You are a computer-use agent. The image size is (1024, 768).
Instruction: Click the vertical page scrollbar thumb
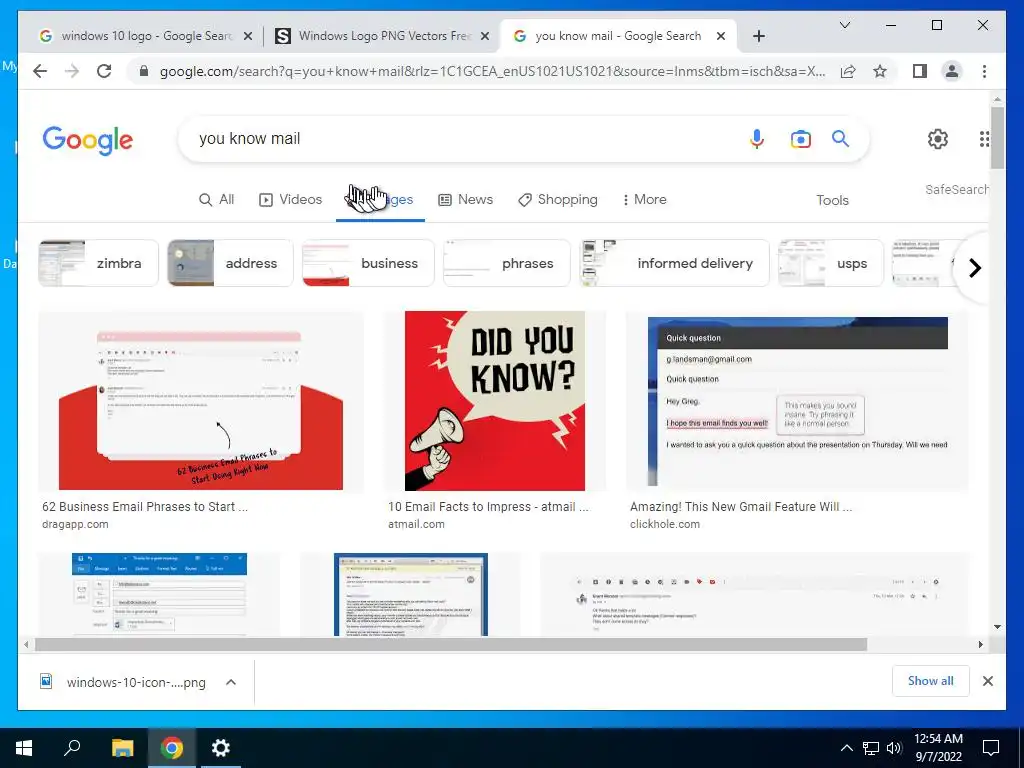pyautogui.click(x=997, y=137)
